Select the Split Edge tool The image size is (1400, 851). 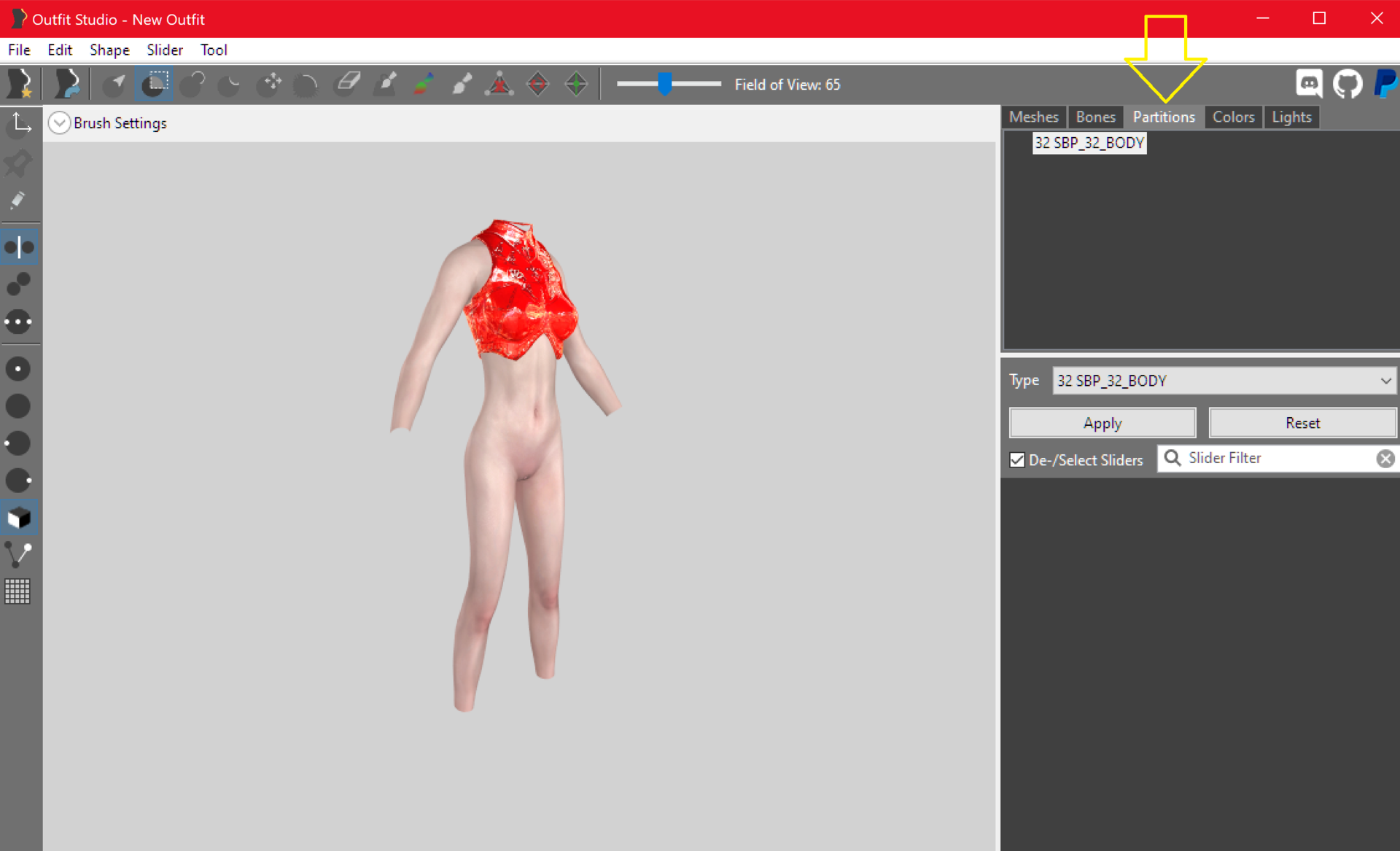tap(576, 84)
